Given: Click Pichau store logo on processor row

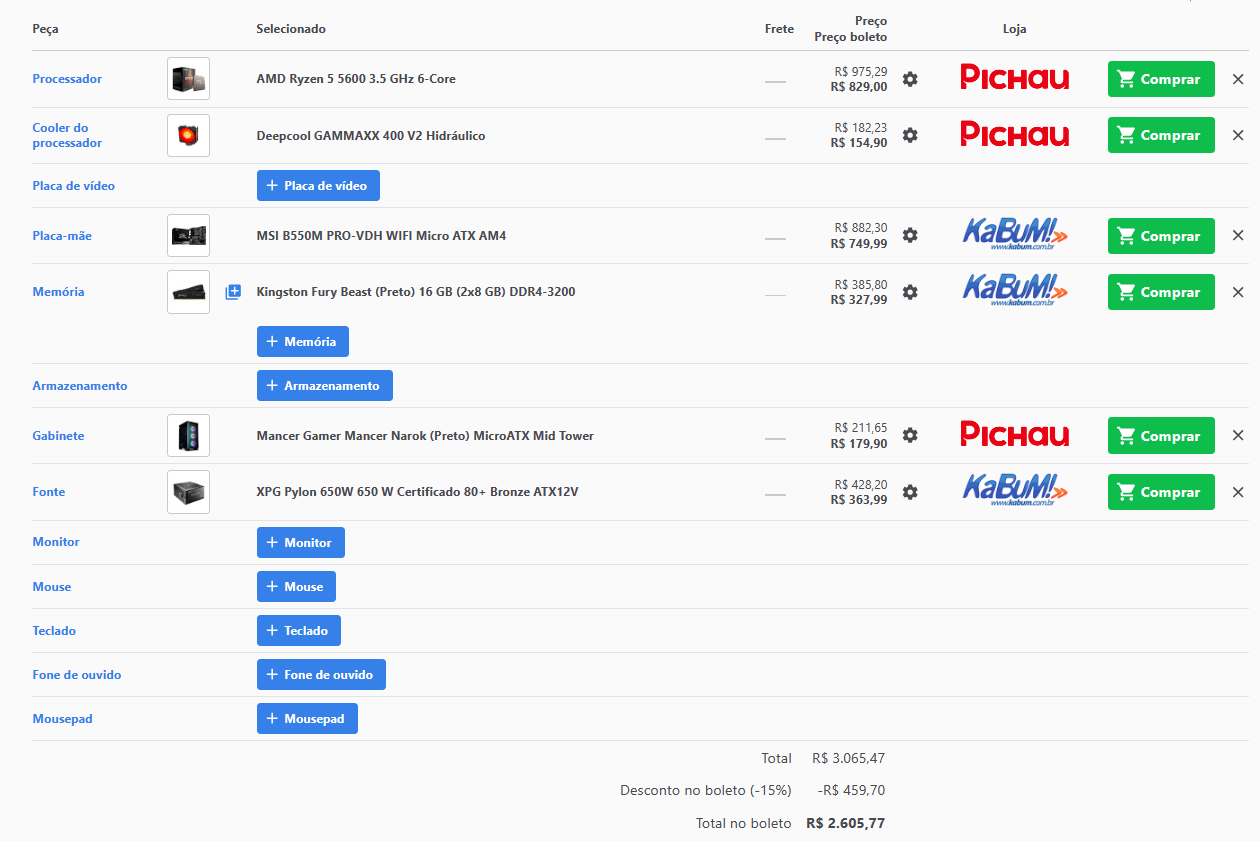Looking at the screenshot, I should (1015, 78).
